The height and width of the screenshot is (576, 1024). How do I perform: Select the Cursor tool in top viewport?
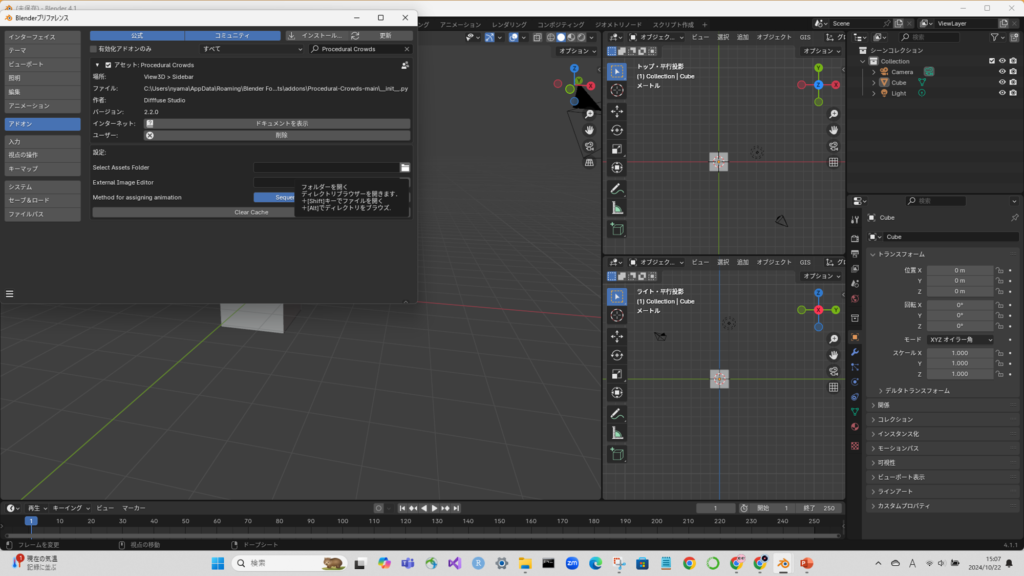[617, 90]
